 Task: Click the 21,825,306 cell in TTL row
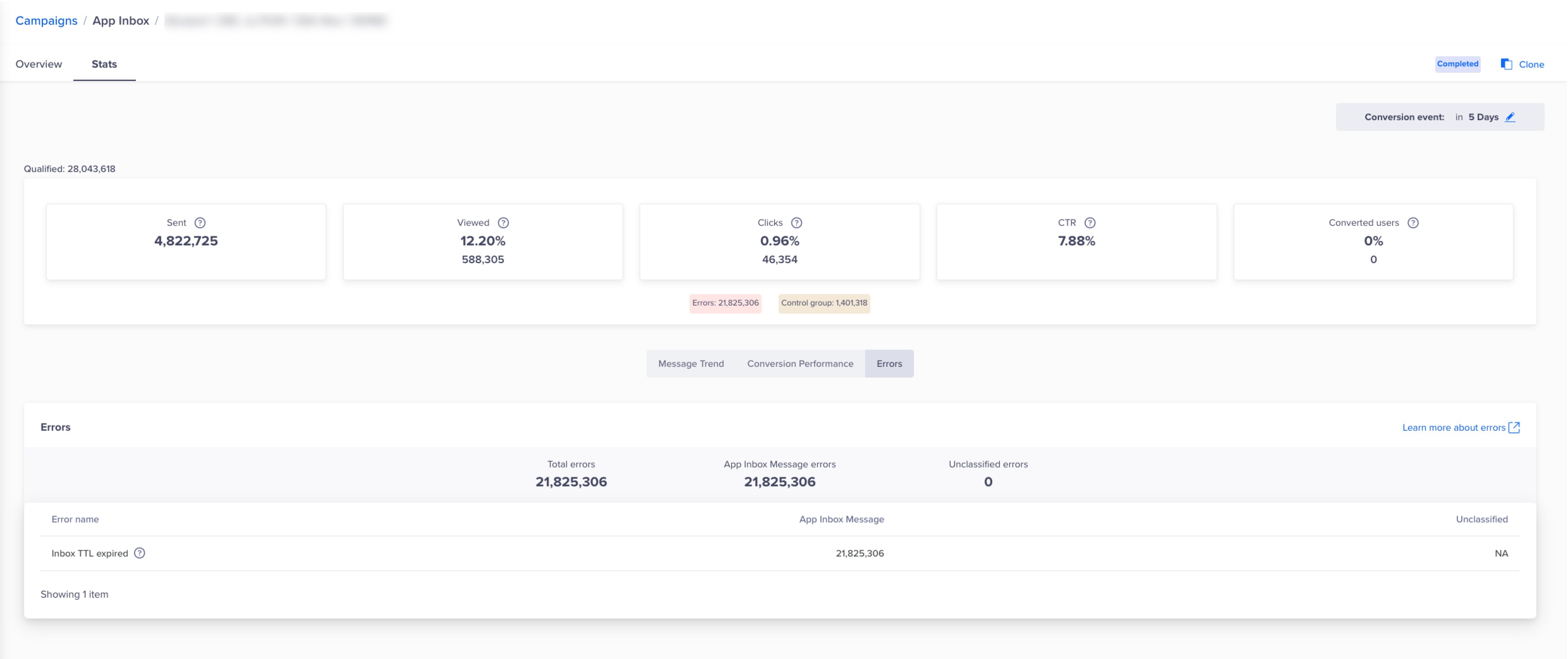[860, 554]
